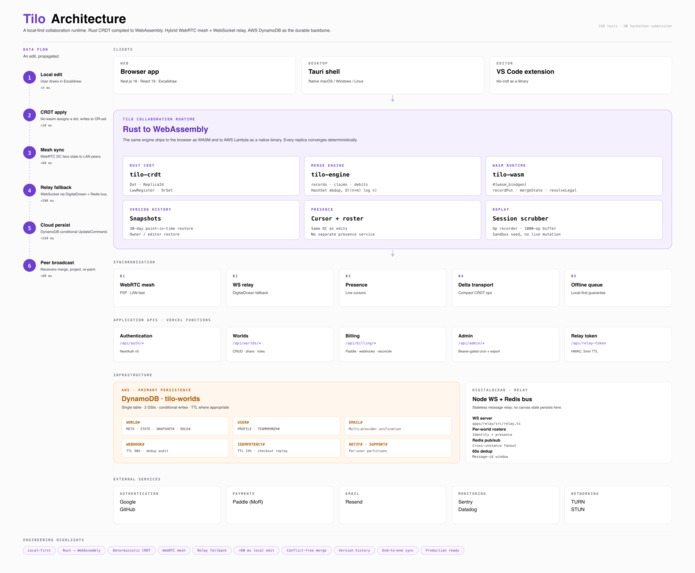Click the Local edit step 1 circle

30,78
